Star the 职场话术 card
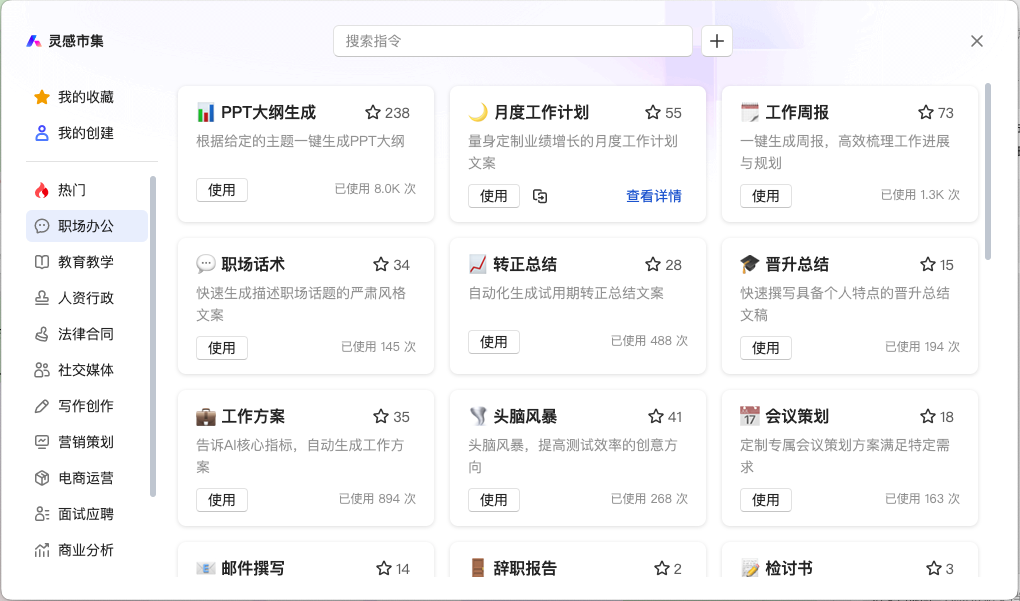The image size is (1020, 601). point(381,264)
